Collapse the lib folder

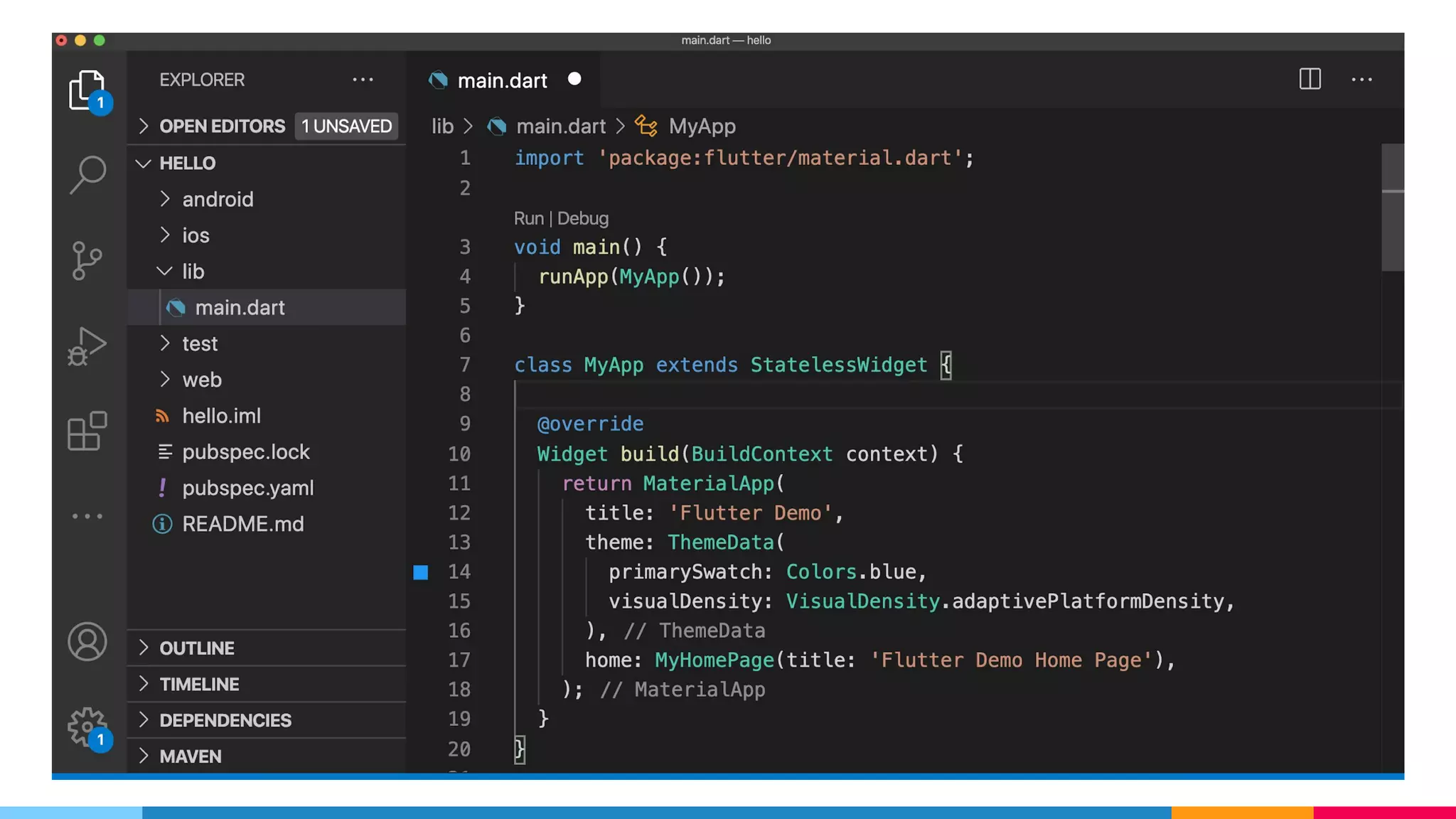(x=193, y=272)
